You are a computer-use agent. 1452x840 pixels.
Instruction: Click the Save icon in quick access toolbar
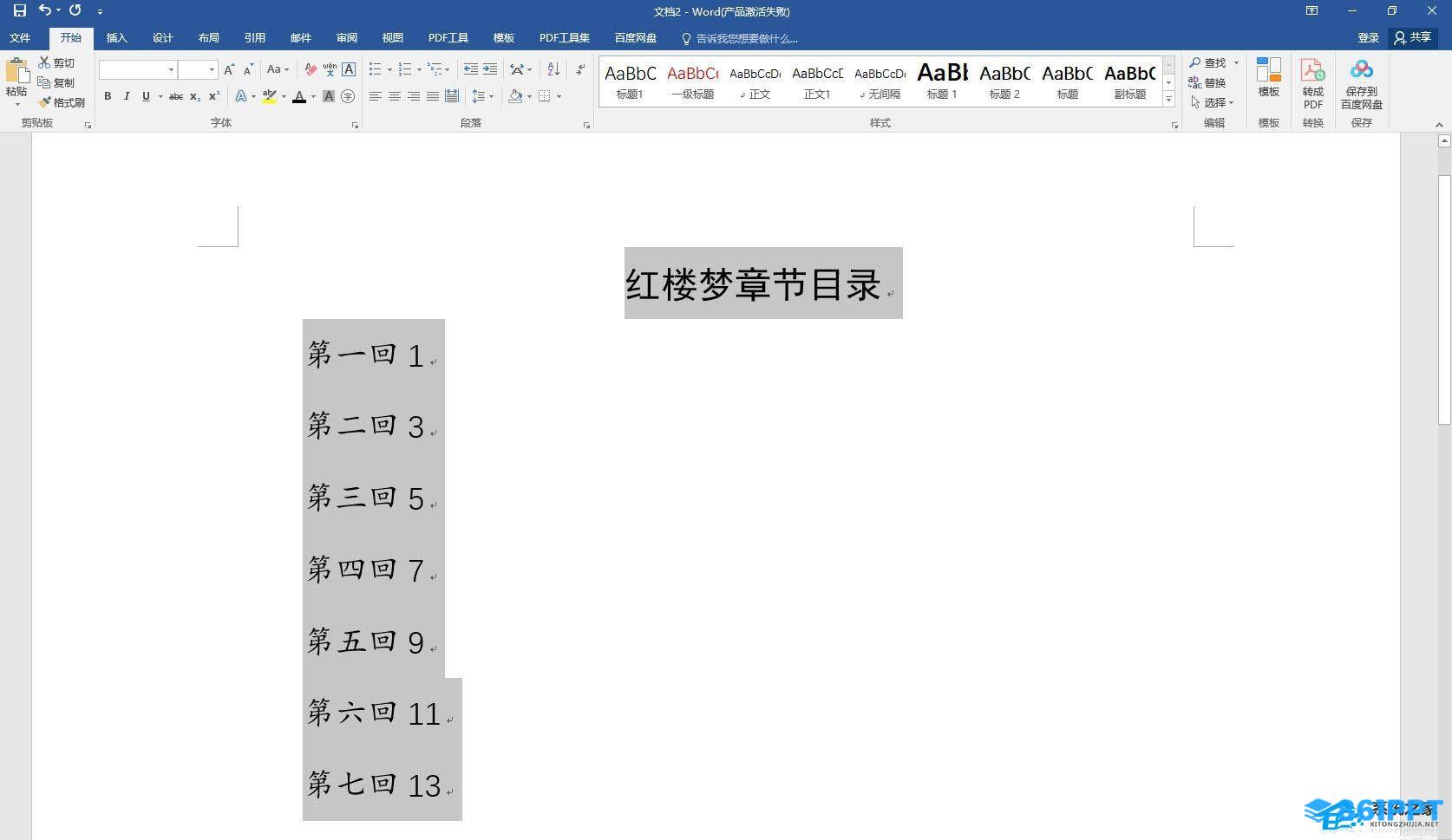point(19,10)
